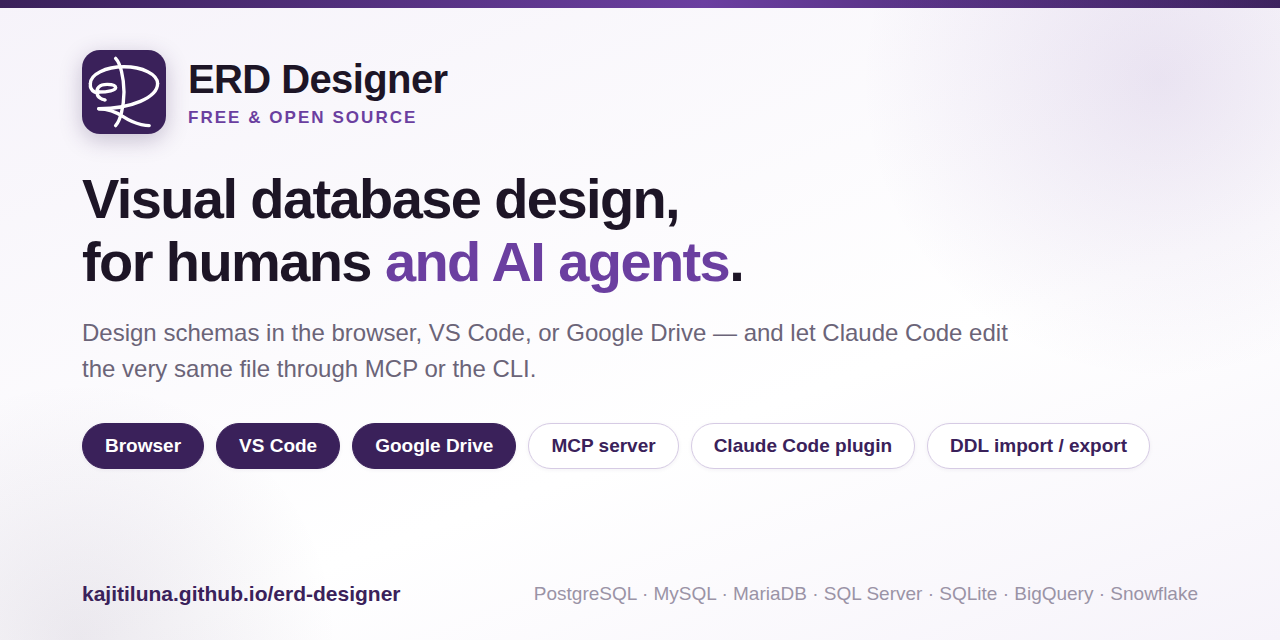Select the DDL import / export pill
Screen dimensions: 1280x640
pos(1038,446)
